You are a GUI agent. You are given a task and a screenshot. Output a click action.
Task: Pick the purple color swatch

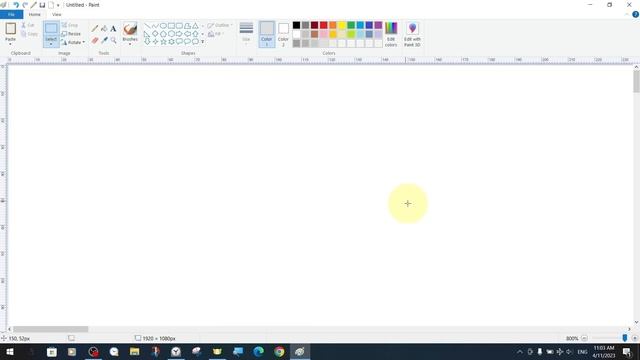tap(378, 25)
